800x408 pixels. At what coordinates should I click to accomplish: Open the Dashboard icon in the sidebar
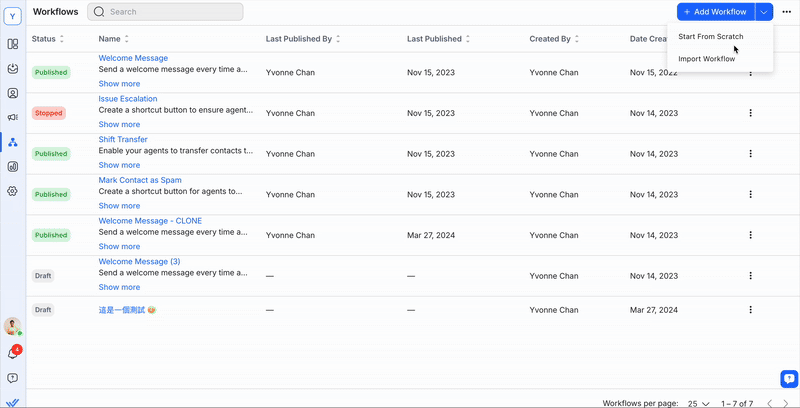tap(13, 44)
